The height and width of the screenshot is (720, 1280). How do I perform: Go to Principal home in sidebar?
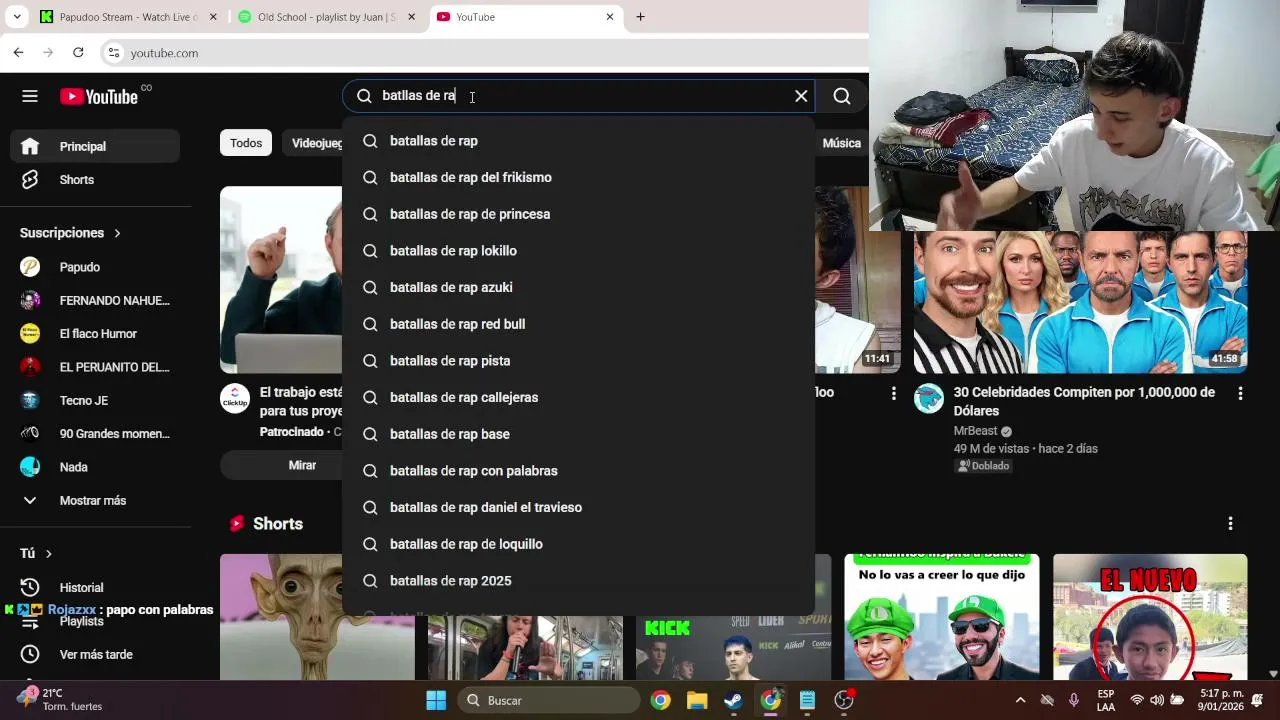click(x=96, y=146)
